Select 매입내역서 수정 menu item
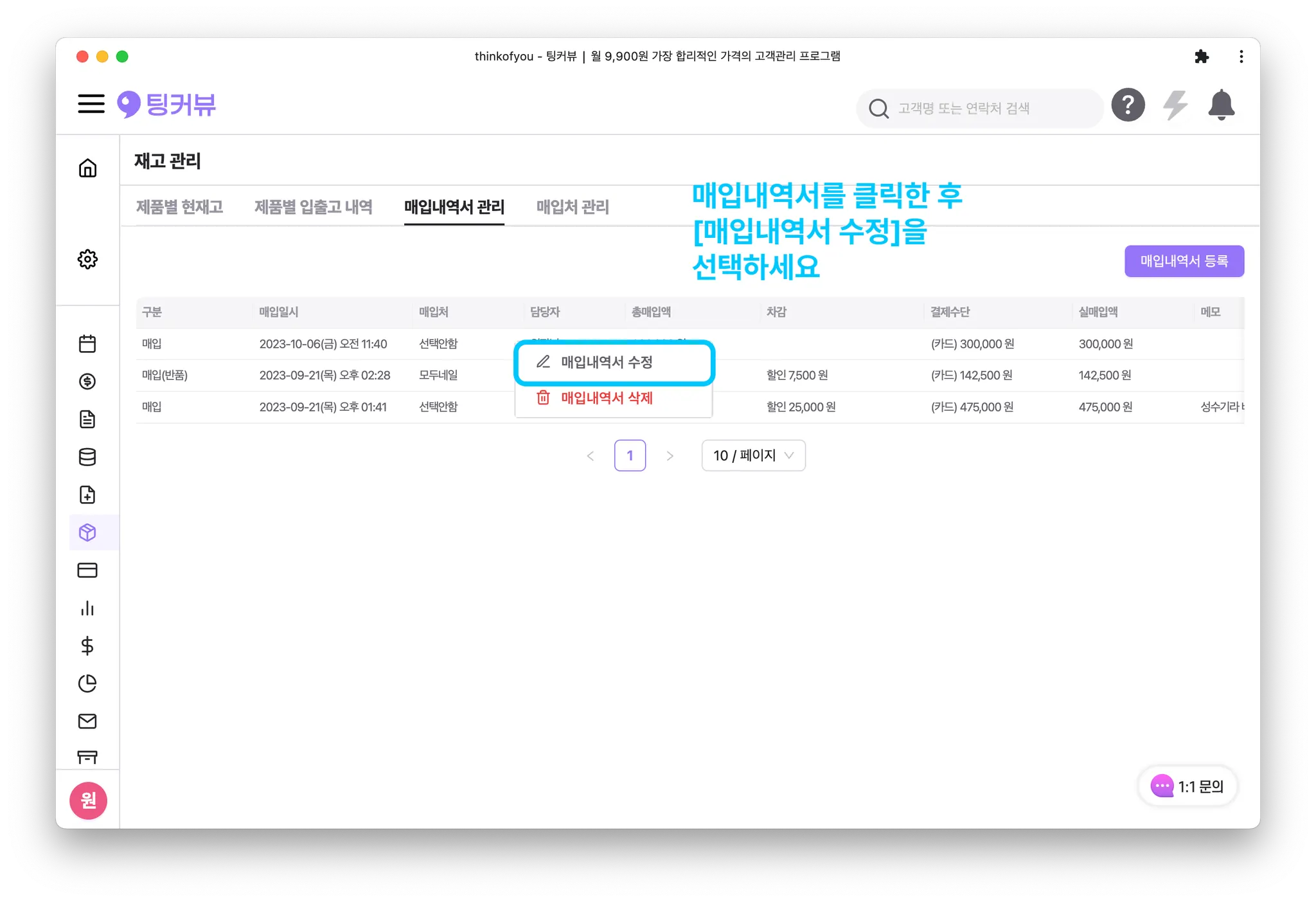This screenshot has height=902, width=1316. pyautogui.click(x=607, y=363)
